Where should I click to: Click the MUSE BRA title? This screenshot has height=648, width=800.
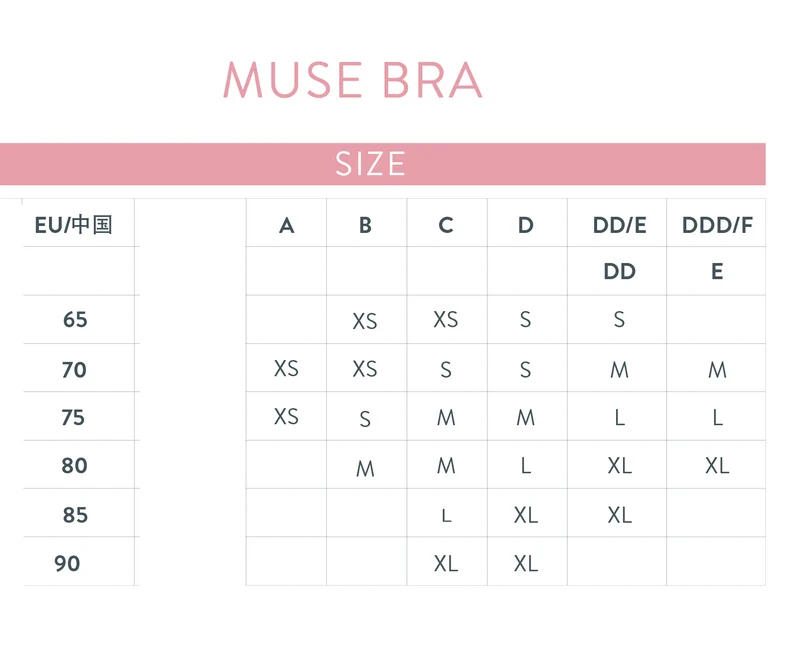[353, 80]
